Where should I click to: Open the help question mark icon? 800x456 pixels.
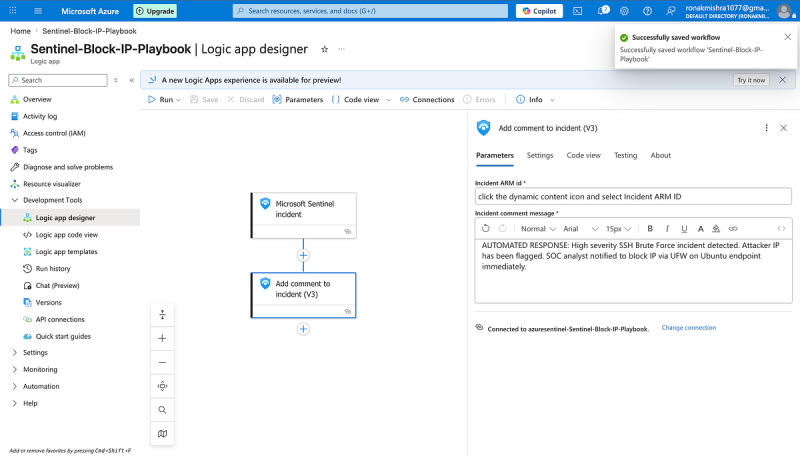click(647, 11)
